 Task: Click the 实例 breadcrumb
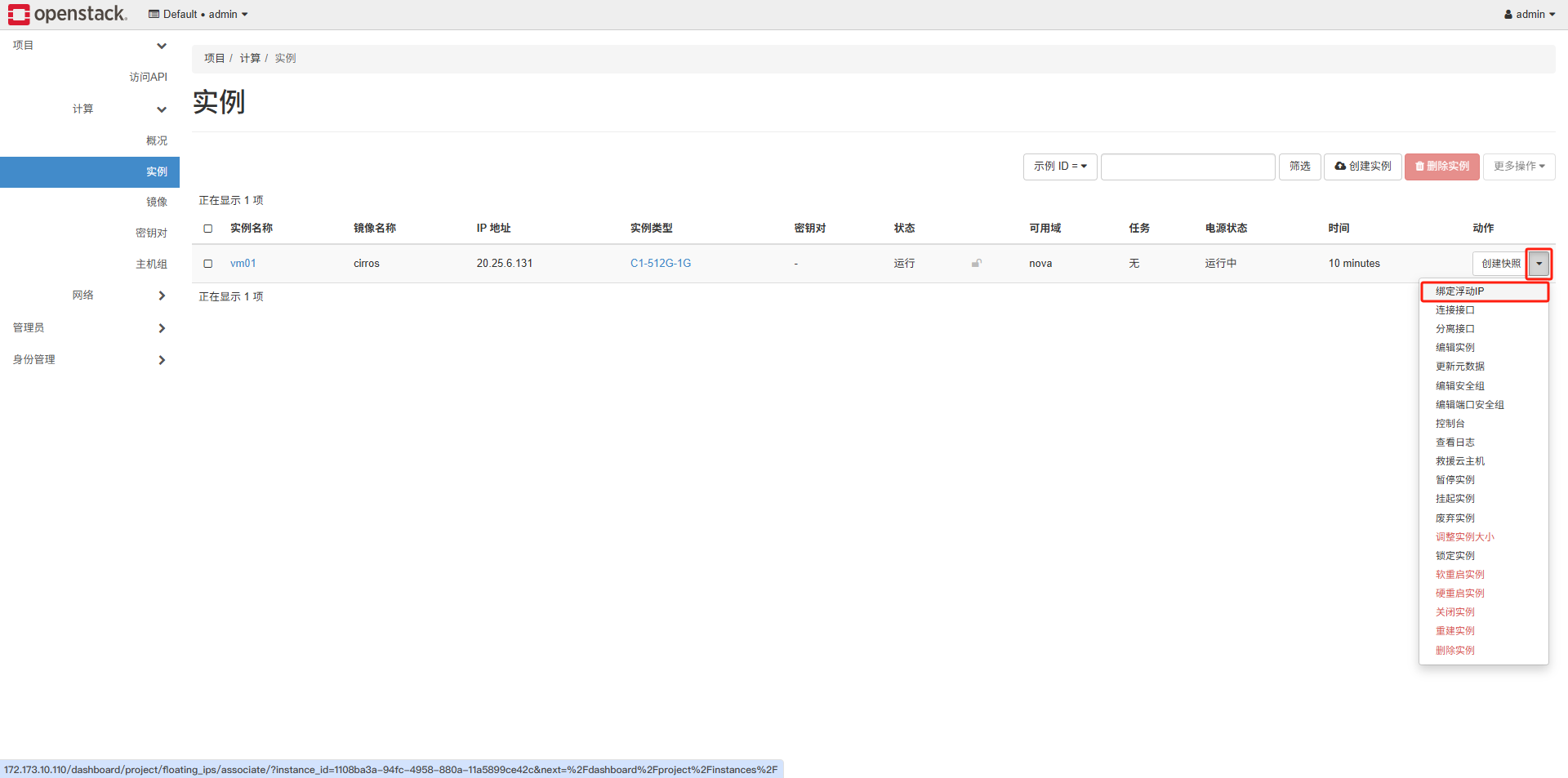[286, 59]
